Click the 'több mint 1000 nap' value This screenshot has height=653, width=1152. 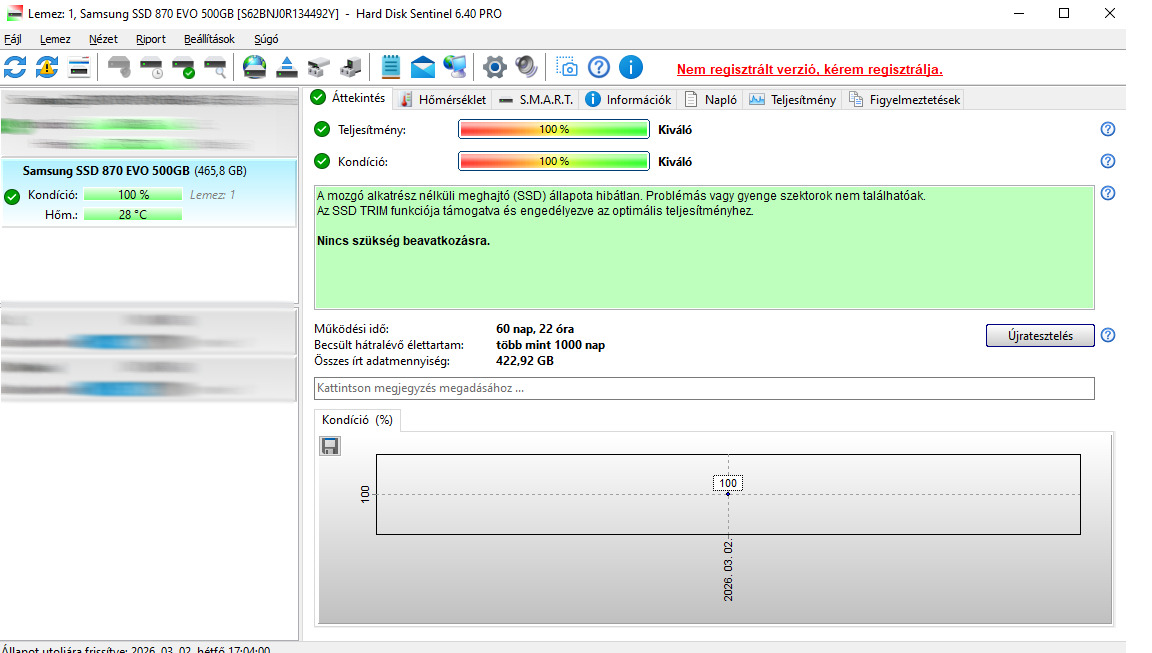pyautogui.click(x=550, y=345)
